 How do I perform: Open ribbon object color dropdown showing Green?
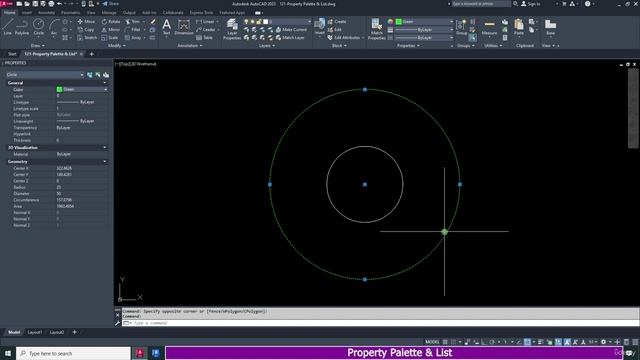[x=424, y=22]
